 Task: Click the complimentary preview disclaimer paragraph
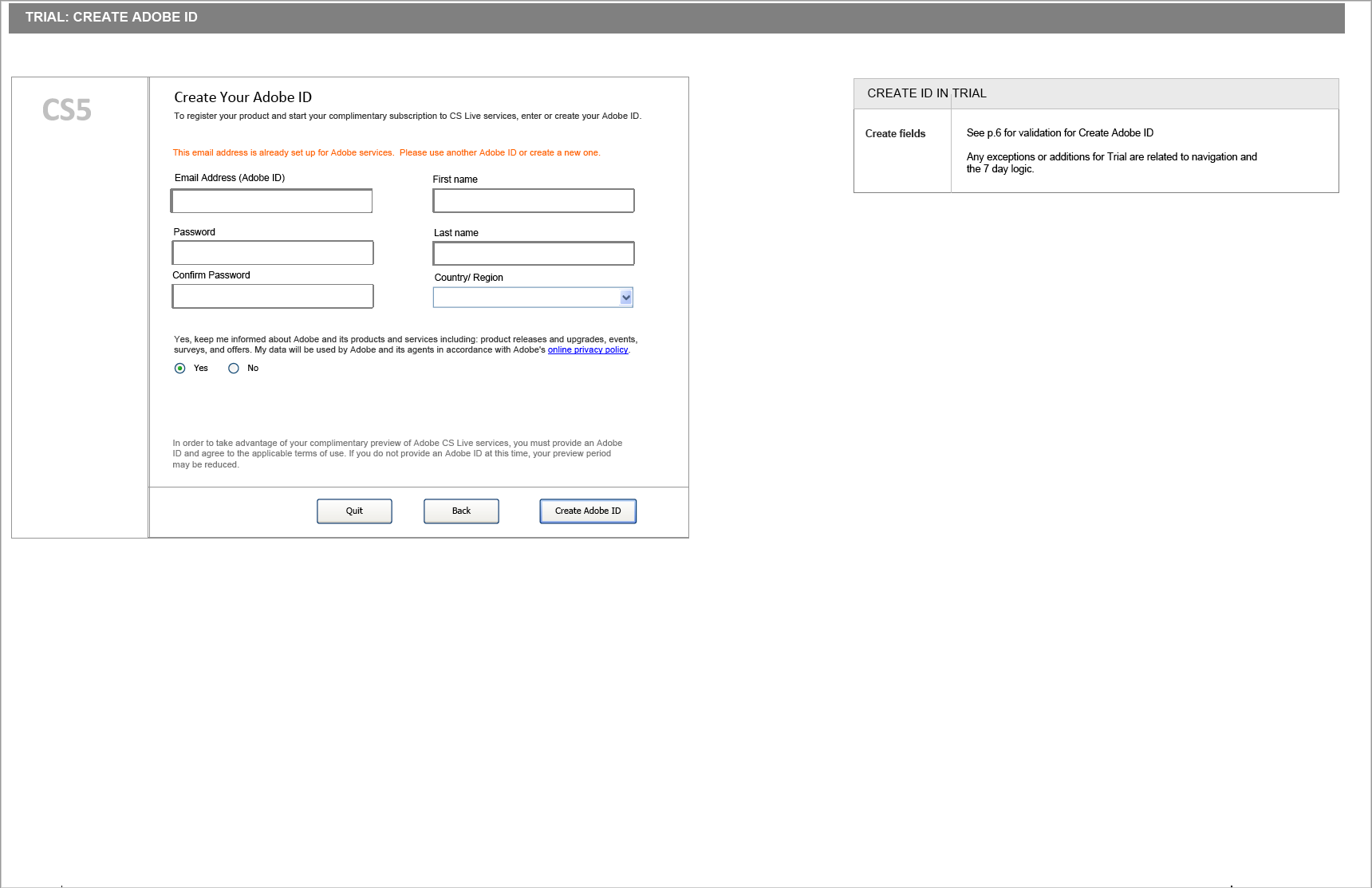[397, 454]
